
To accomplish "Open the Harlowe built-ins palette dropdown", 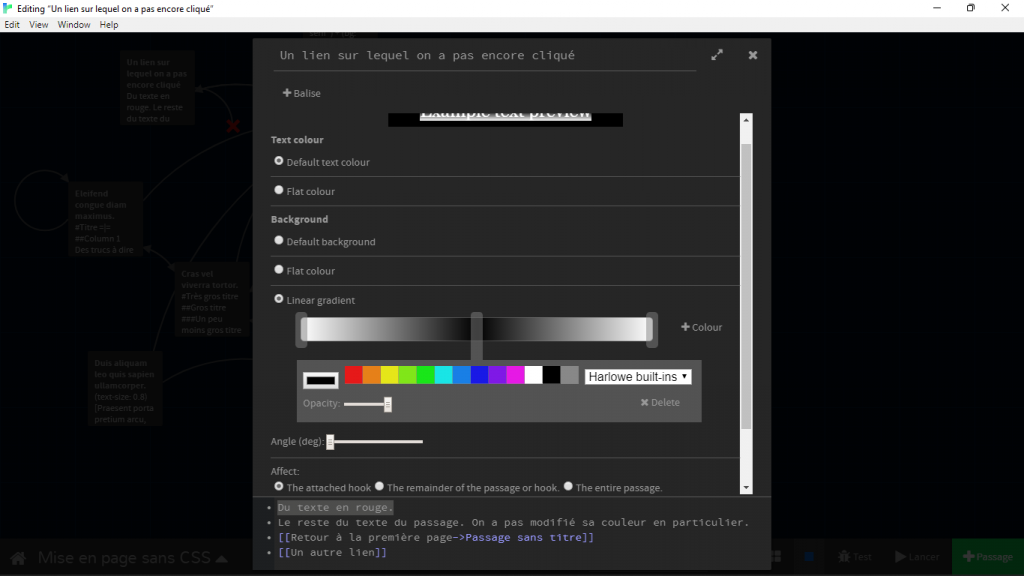I will tap(638, 377).
